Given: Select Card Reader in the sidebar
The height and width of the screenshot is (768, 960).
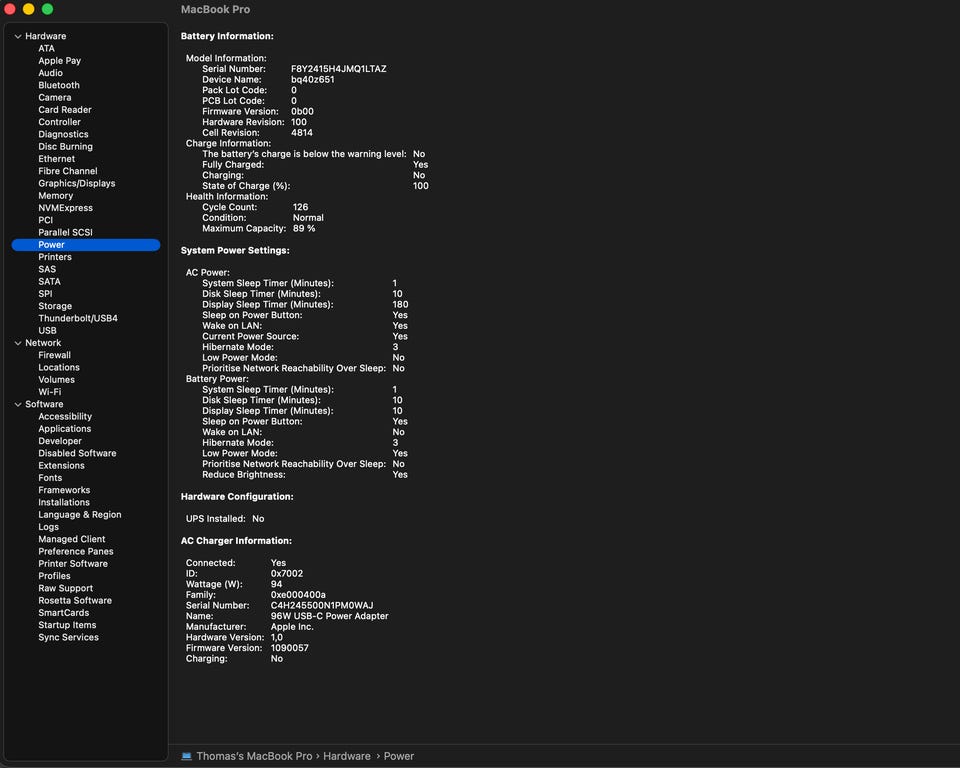Looking at the screenshot, I should (x=65, y=110).
